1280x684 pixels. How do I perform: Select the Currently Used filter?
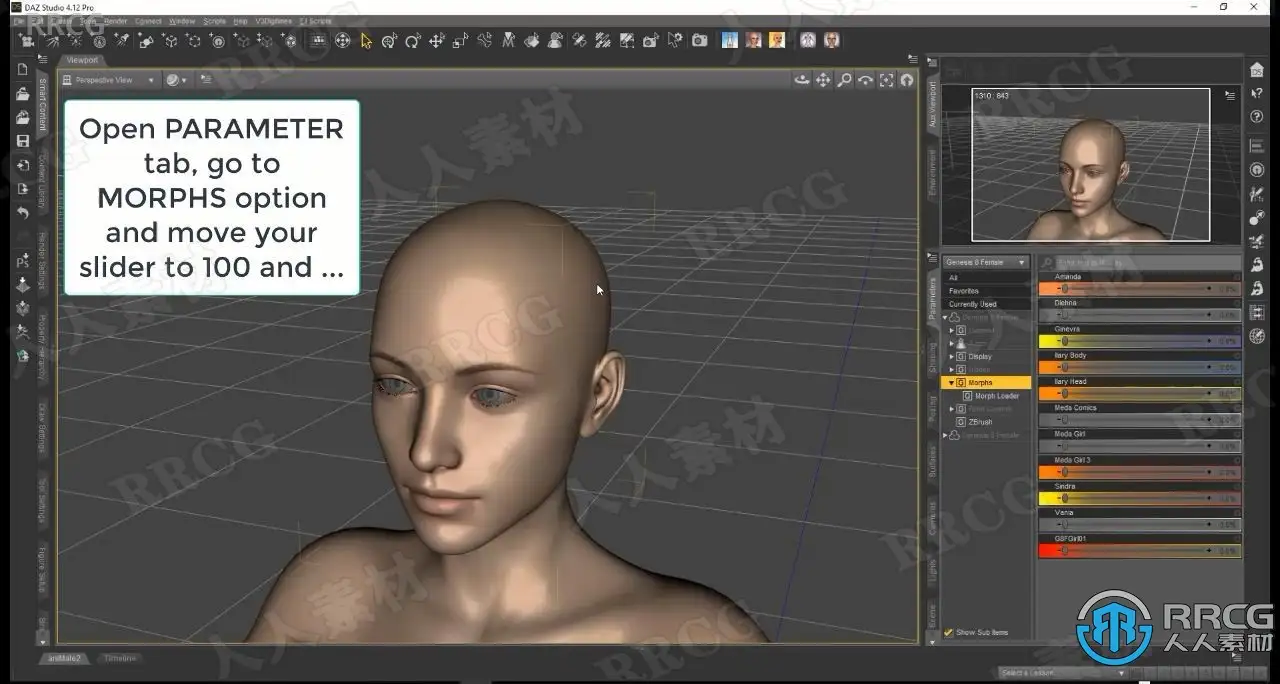[973, 304]
